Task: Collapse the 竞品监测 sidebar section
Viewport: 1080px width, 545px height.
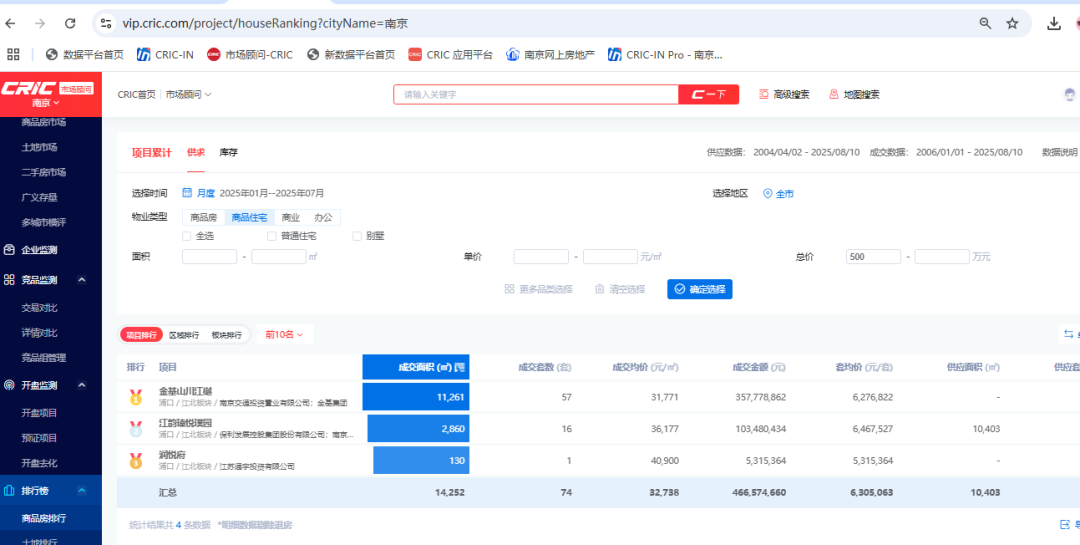Action: (82, 280)
